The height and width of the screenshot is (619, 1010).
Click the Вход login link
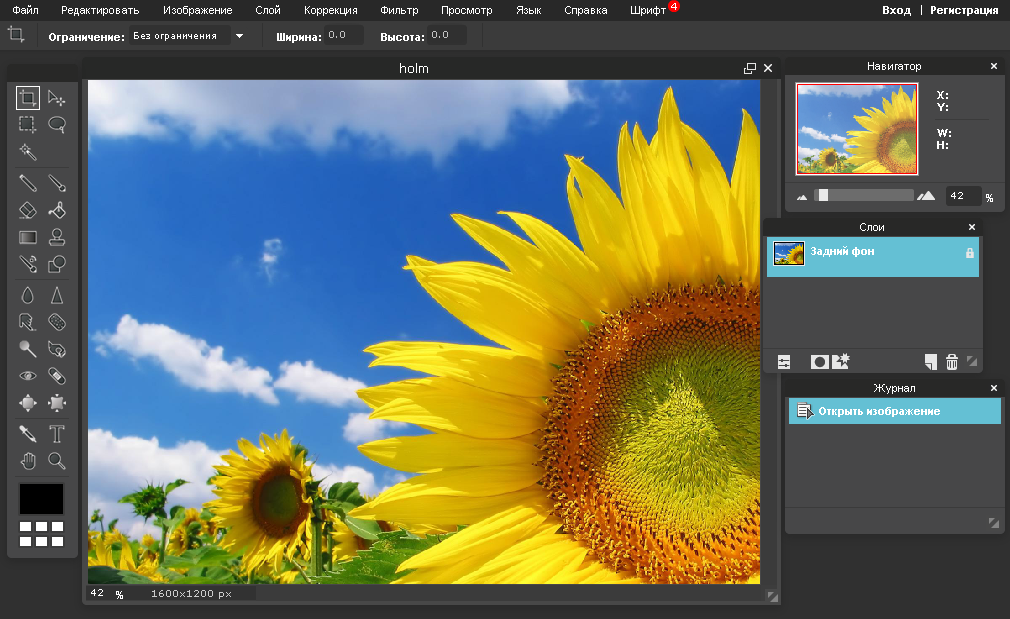(896, 10)
